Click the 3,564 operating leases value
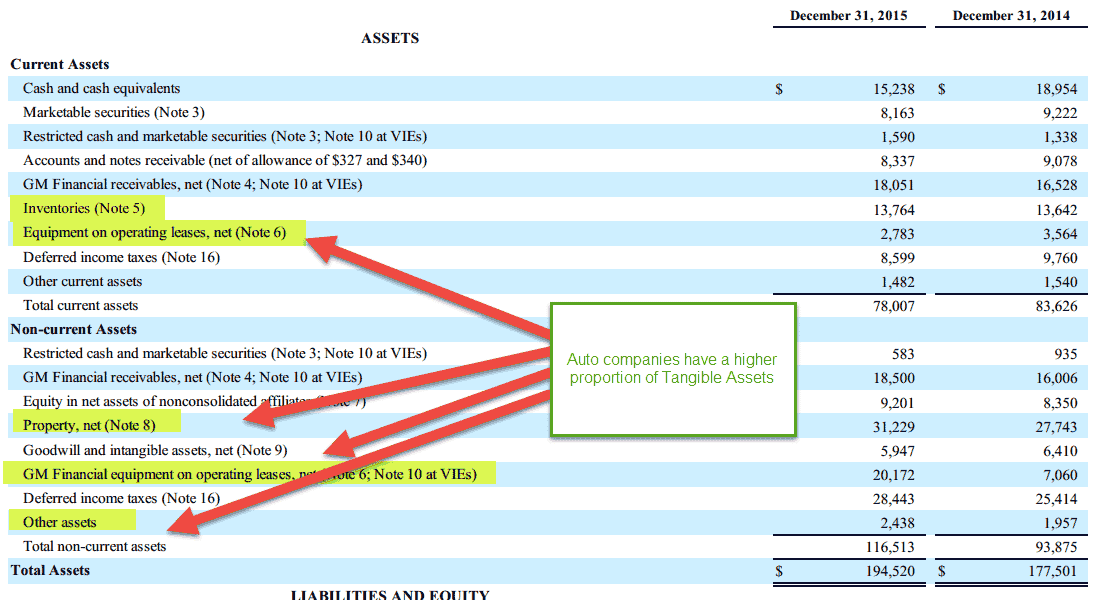 1060,234
